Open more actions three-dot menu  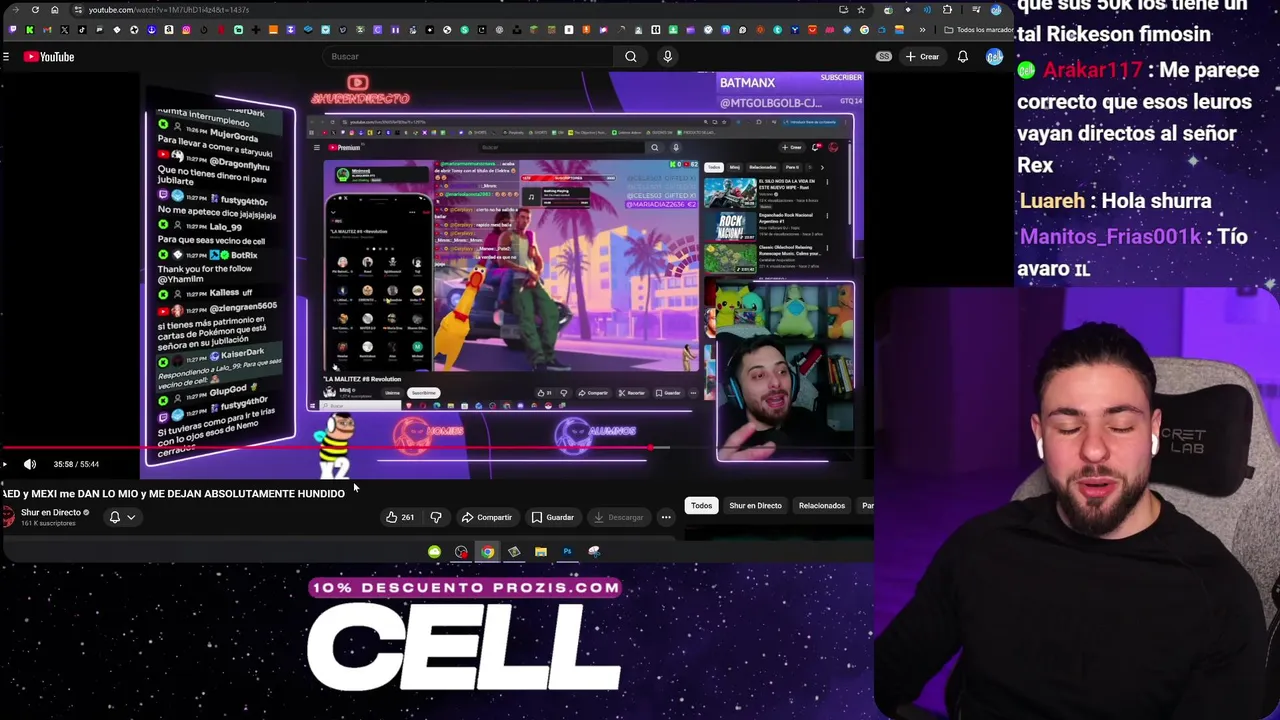pos(666,517)
